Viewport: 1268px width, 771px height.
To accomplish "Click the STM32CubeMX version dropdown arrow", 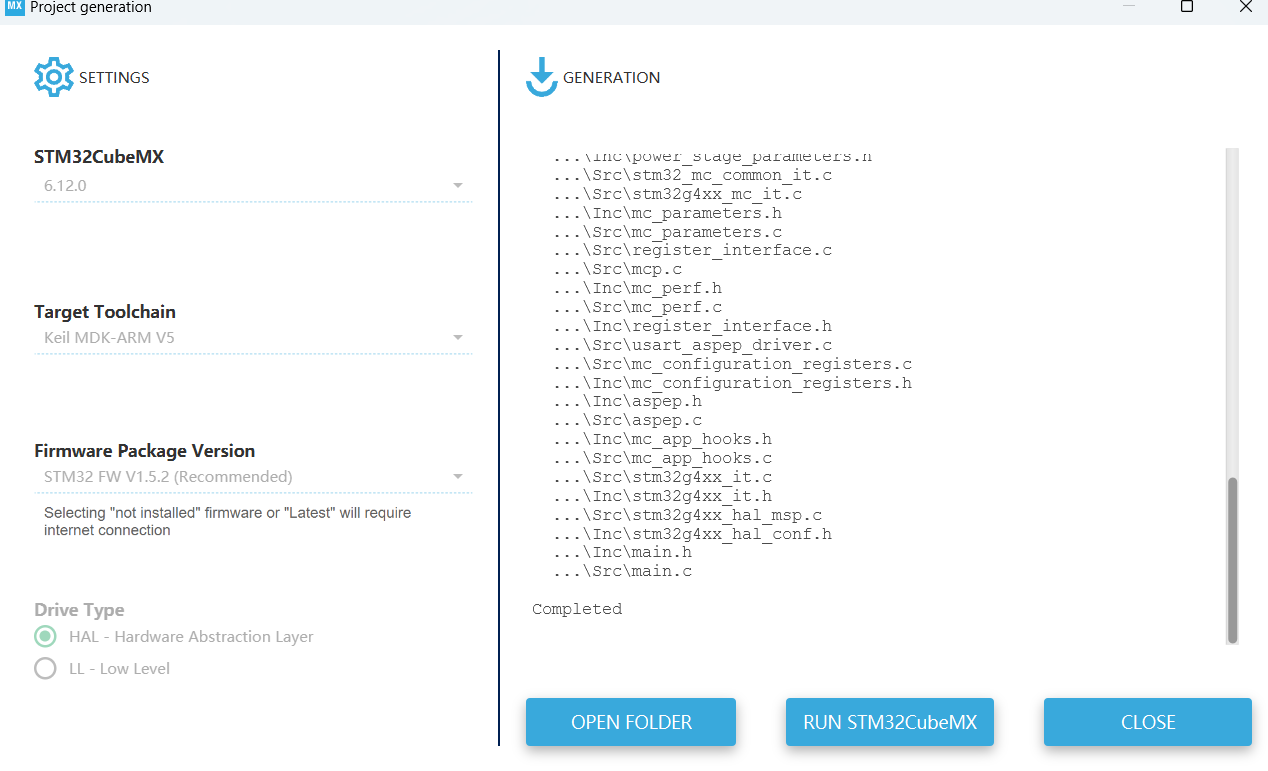I will coord(458,185).
